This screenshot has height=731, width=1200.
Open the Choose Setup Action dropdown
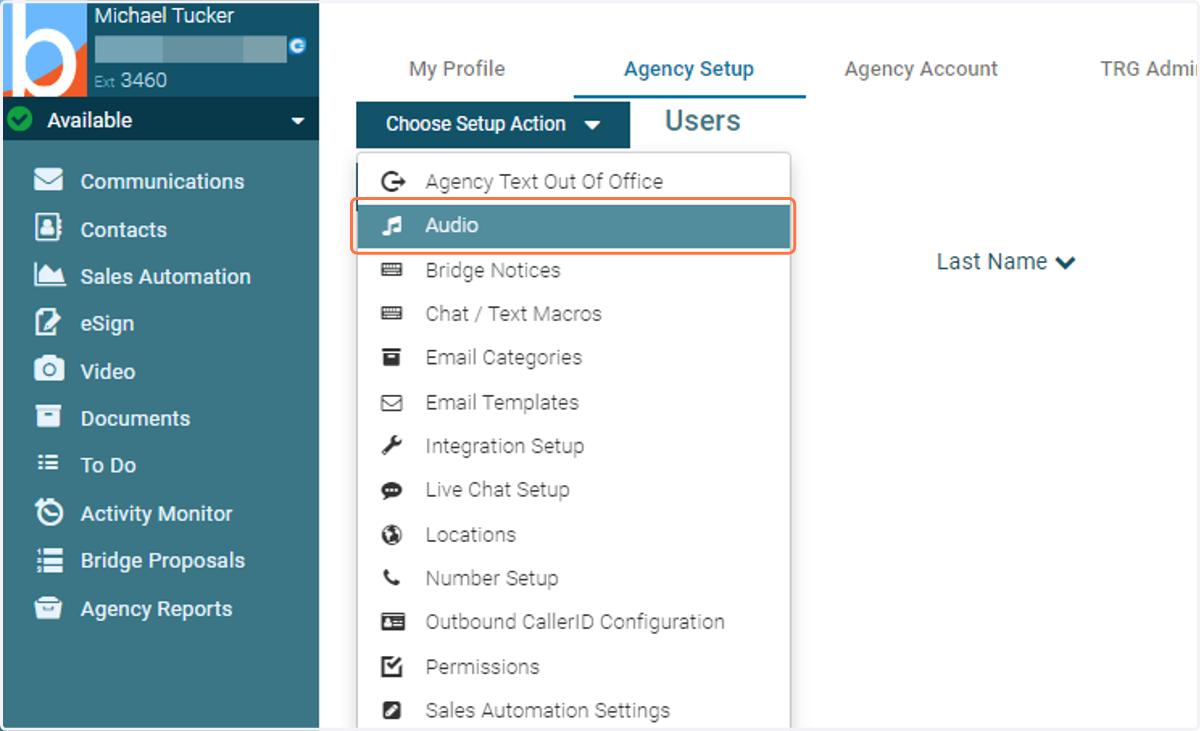(x=493, y=125)
